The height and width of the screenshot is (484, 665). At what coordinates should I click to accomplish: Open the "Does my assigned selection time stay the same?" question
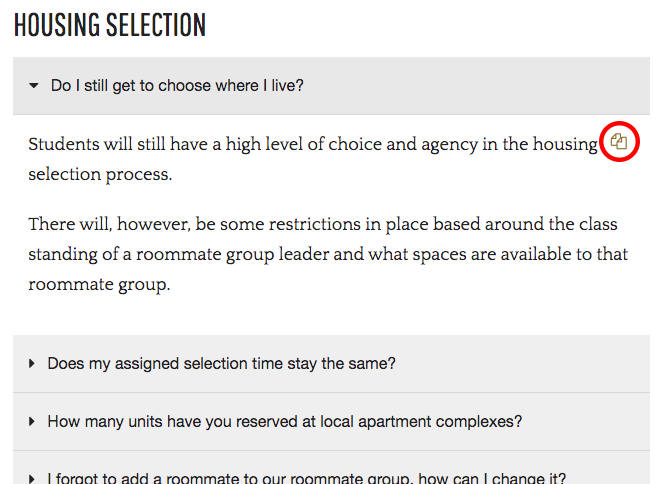[x=221, y=364]
